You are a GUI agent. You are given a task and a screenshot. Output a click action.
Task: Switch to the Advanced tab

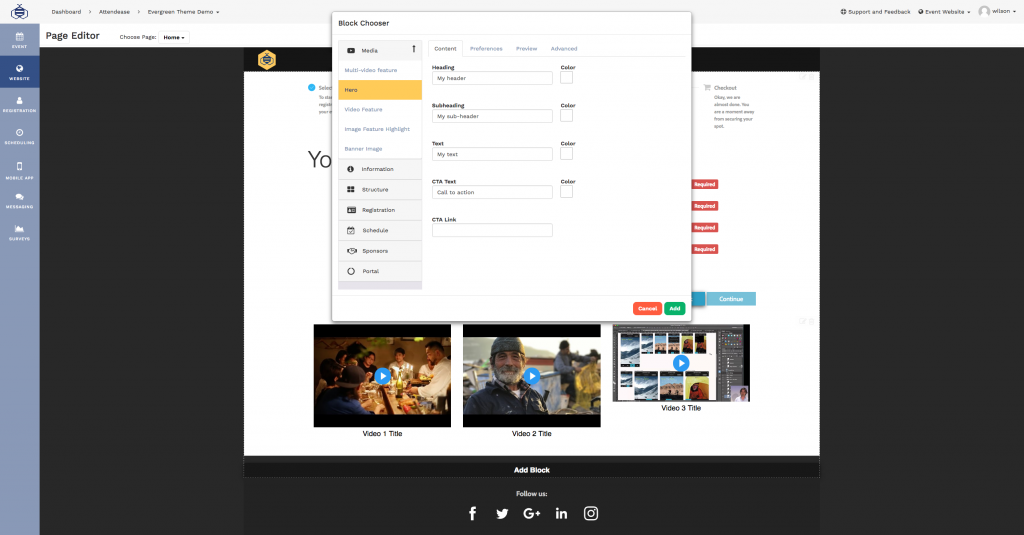coord(564,48)
